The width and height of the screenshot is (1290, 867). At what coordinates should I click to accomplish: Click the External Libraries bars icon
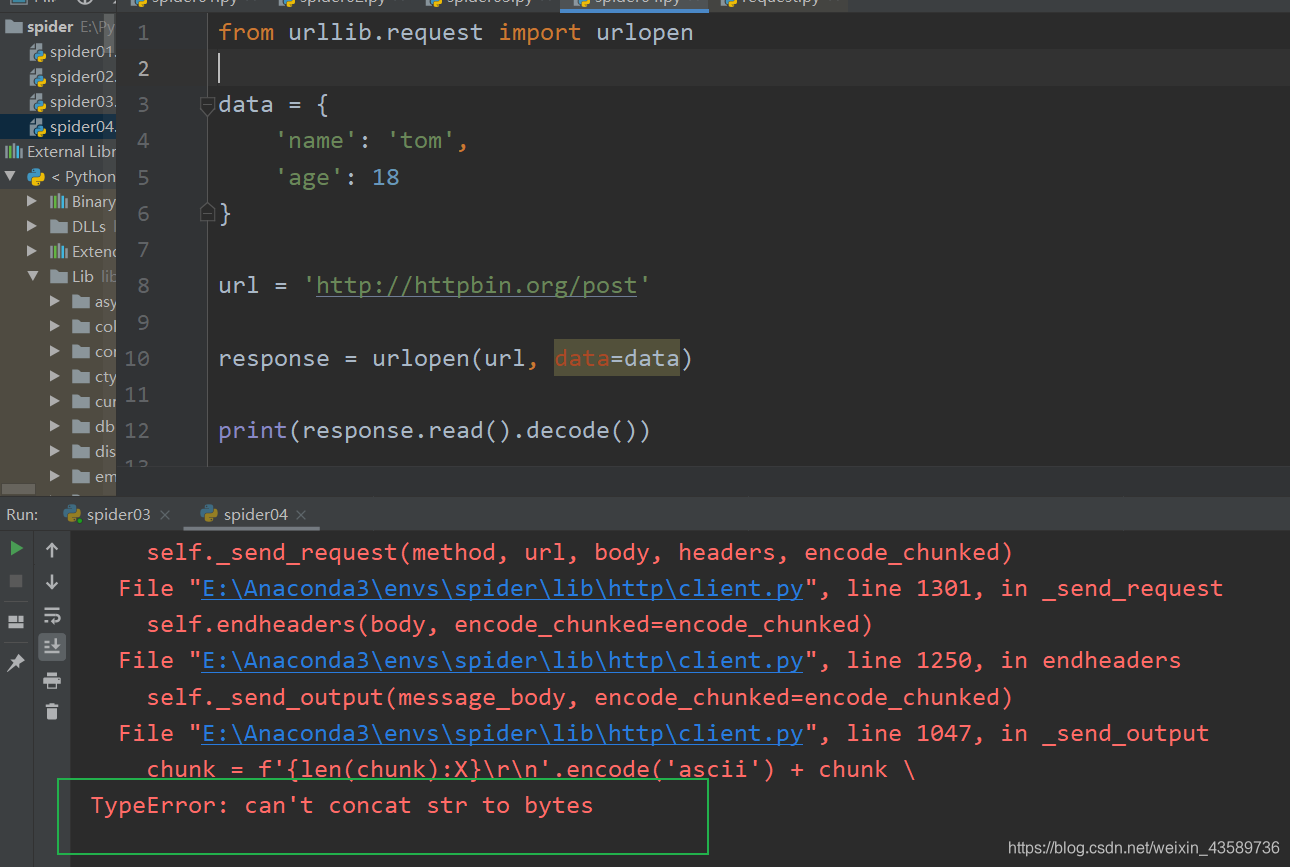pos(14,152)
